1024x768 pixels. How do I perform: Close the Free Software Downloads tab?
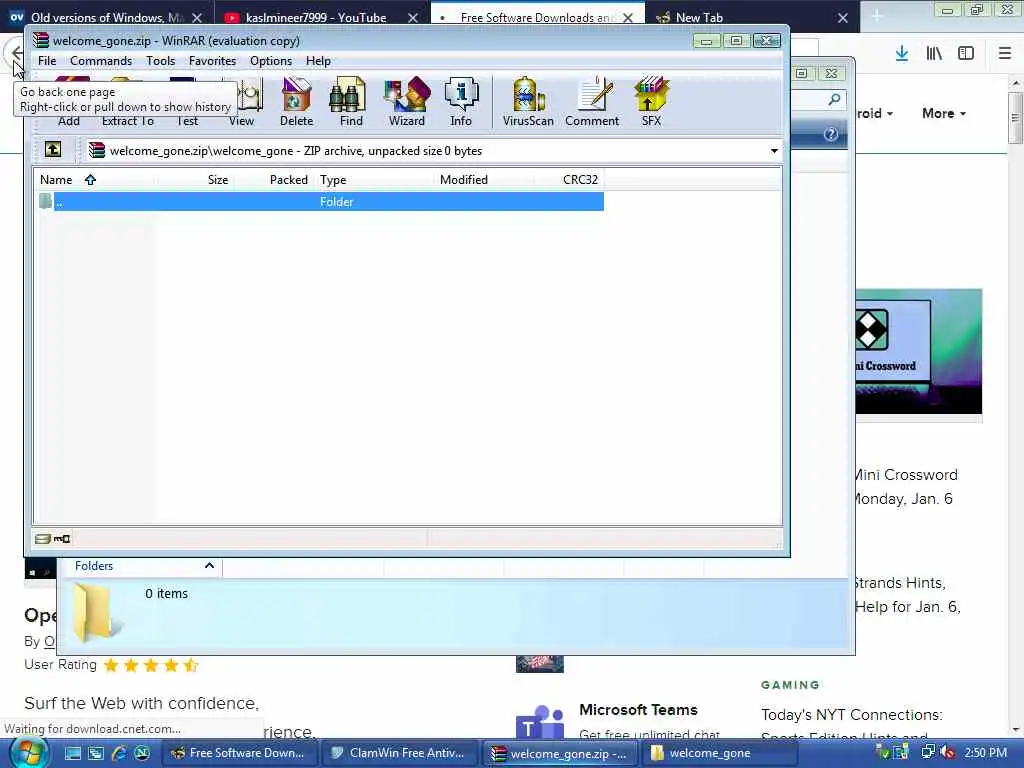click(x=628, y=18)
